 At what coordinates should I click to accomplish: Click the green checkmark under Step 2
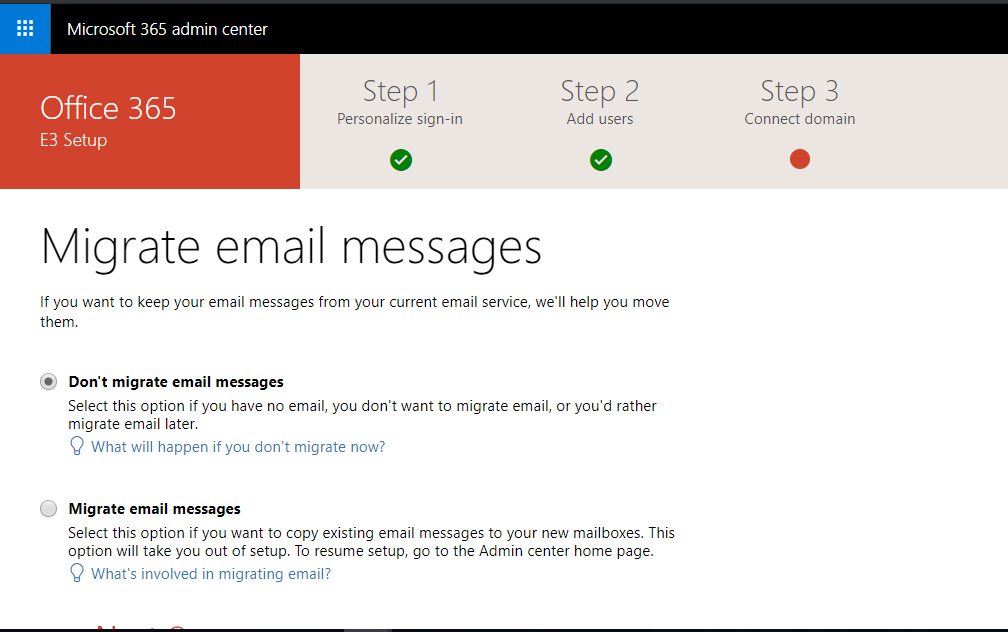point(600,160)
